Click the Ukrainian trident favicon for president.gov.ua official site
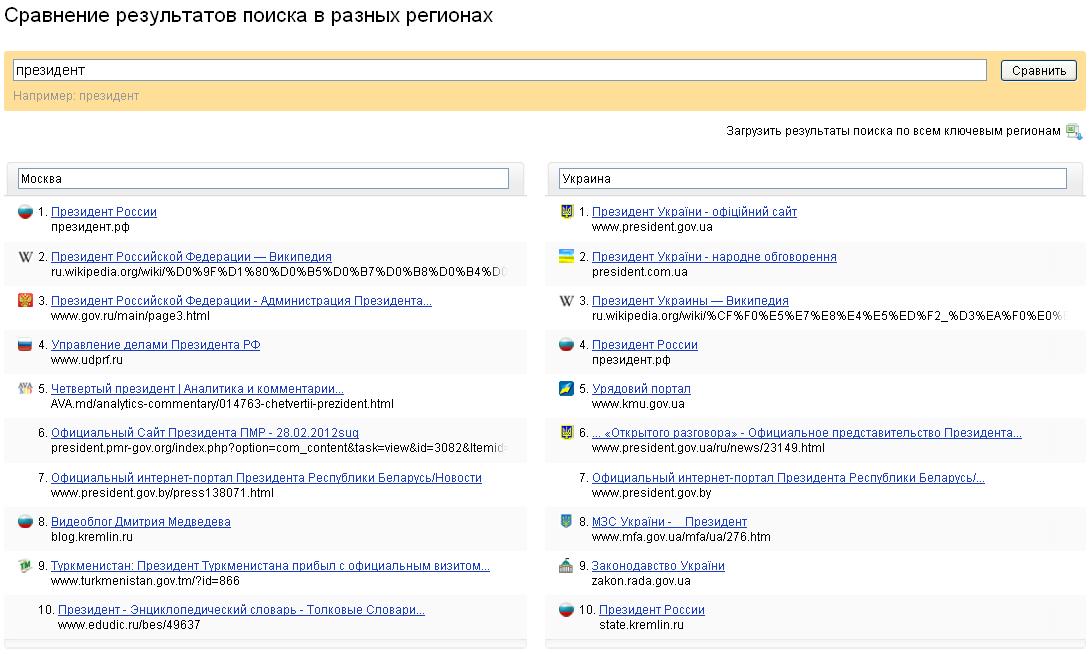 (567, 212)
